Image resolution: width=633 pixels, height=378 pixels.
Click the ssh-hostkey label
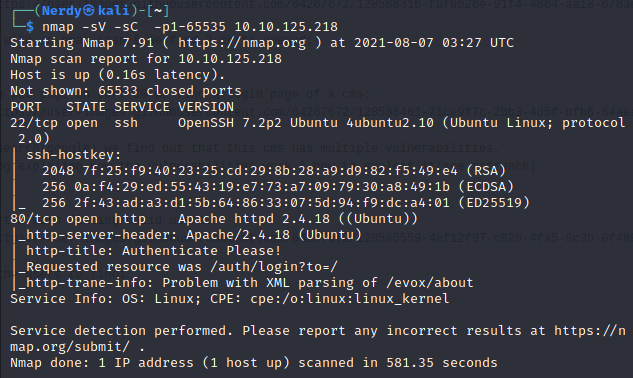73,155
